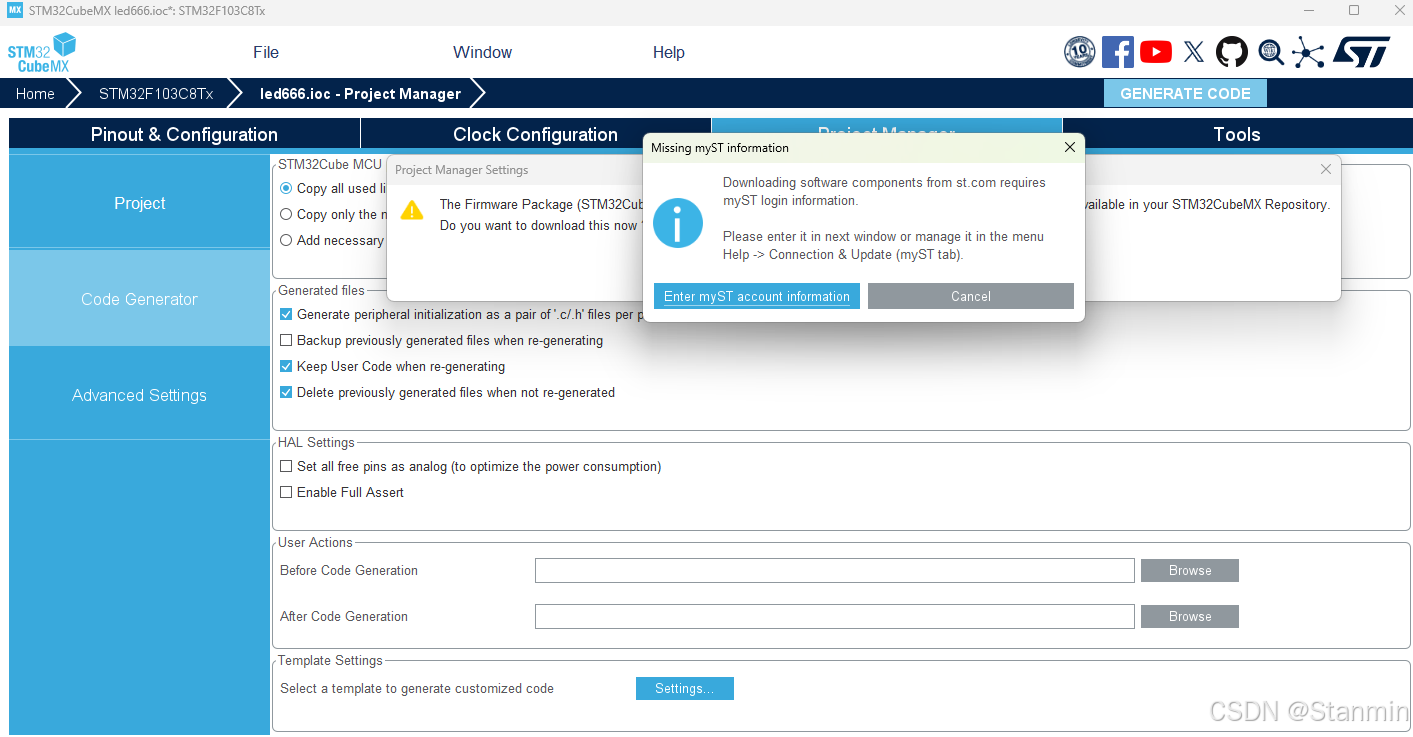The image size is (1413, 737).
Task: Open template Settings... button
Action: pyautogui.click(x=685, y=688)
